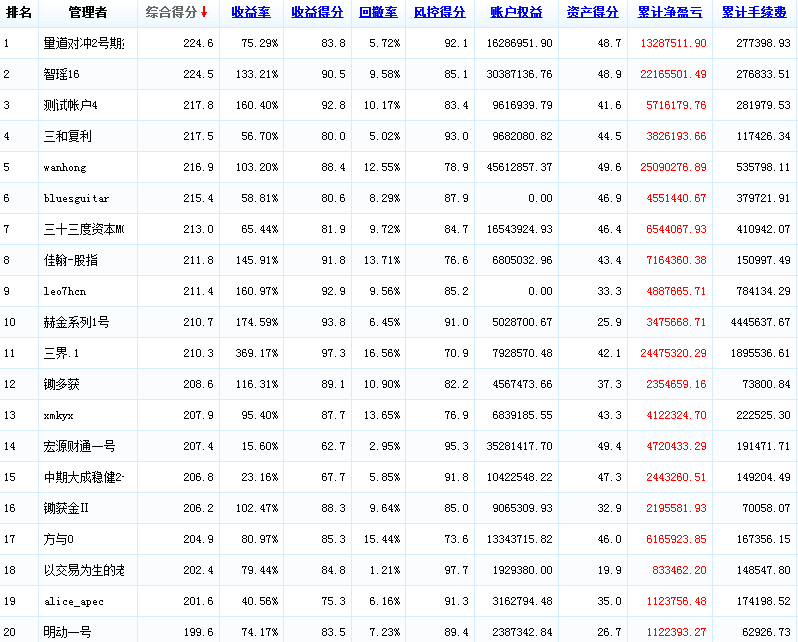Screen dimensions: 798x642
Task: Click the 综合得分 column header text
Action: click(x=170, y=13)
